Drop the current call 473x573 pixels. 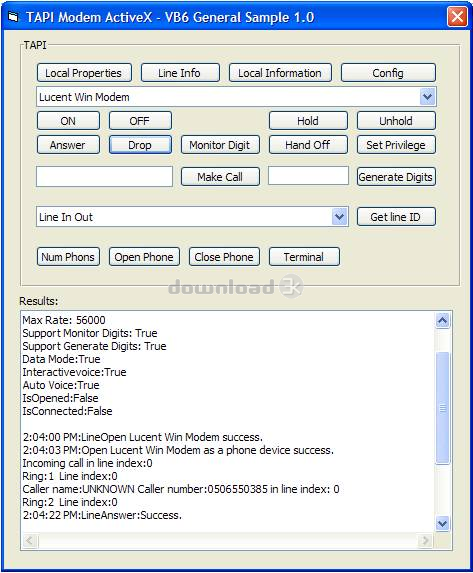(140, 145)
